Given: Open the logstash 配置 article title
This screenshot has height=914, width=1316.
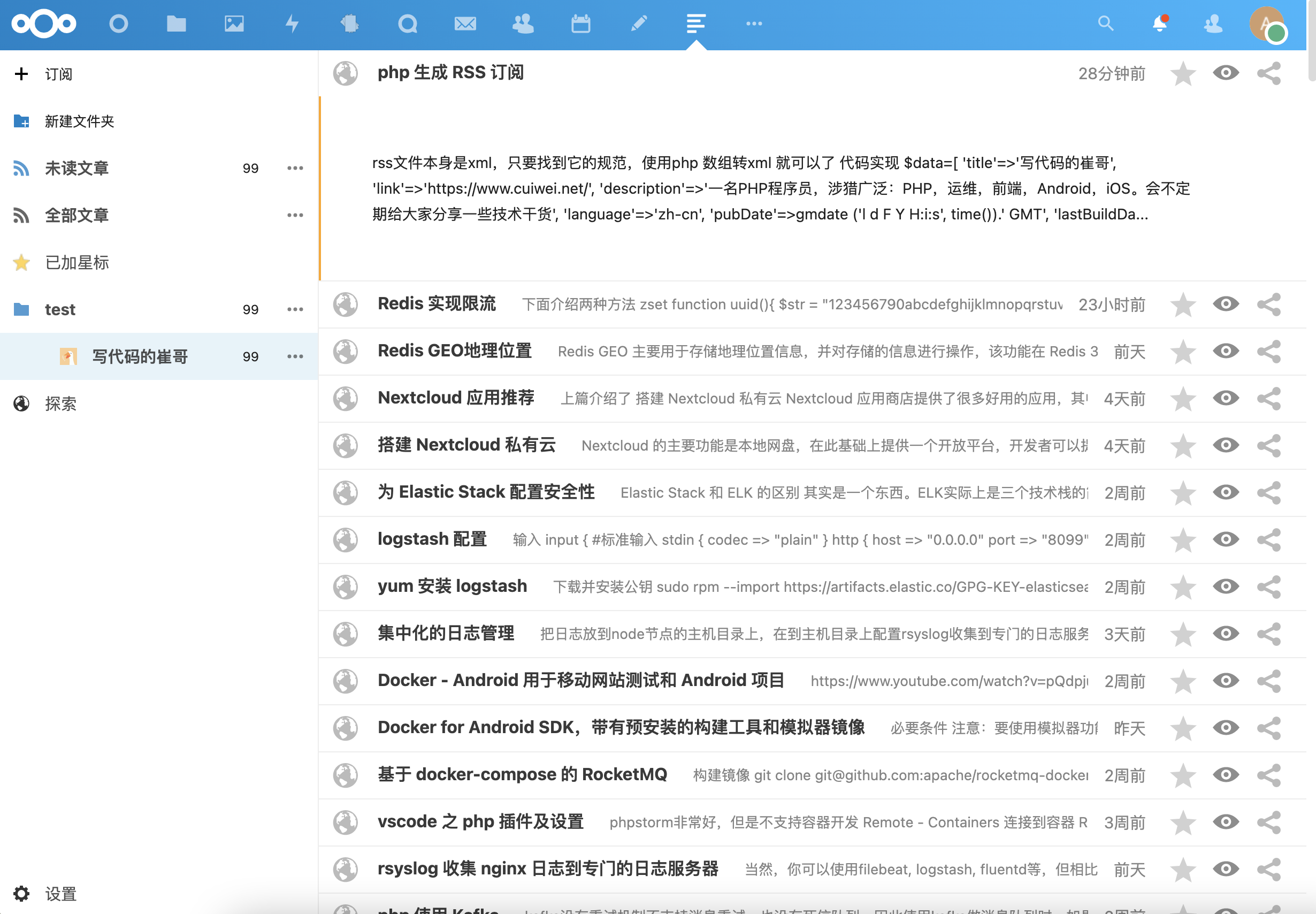Looking at the screenshot, I should coord(432,539).
